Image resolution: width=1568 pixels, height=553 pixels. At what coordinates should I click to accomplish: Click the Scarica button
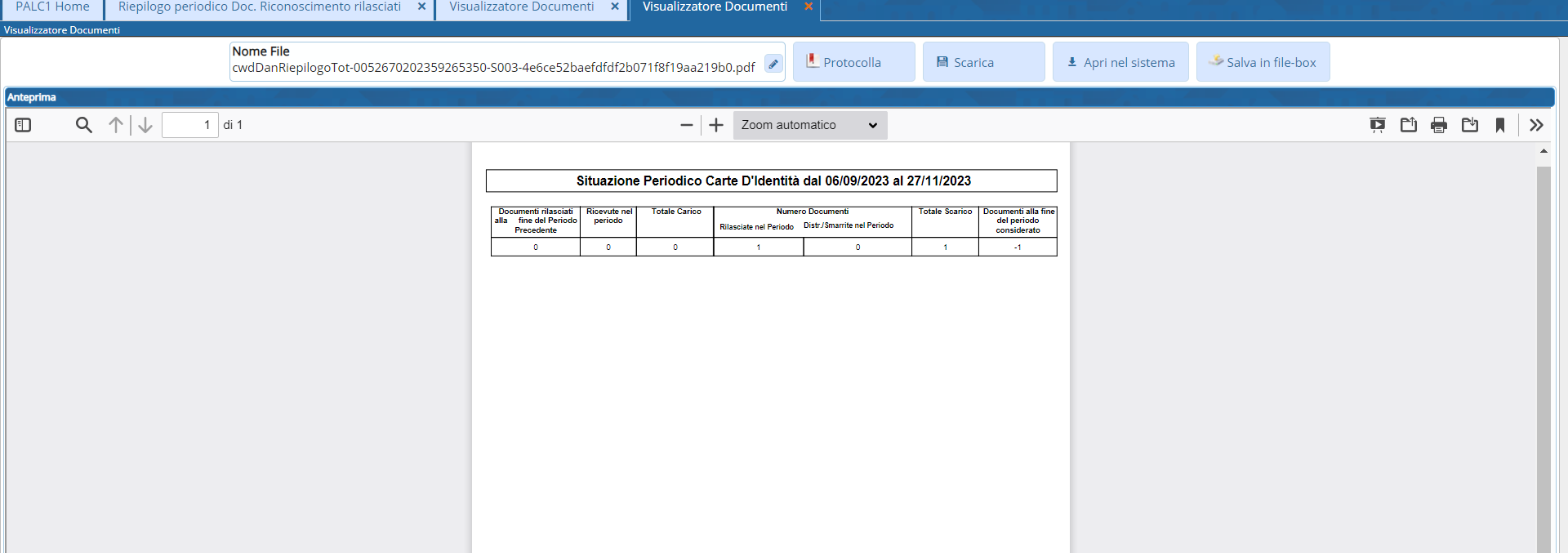[983, 62]
